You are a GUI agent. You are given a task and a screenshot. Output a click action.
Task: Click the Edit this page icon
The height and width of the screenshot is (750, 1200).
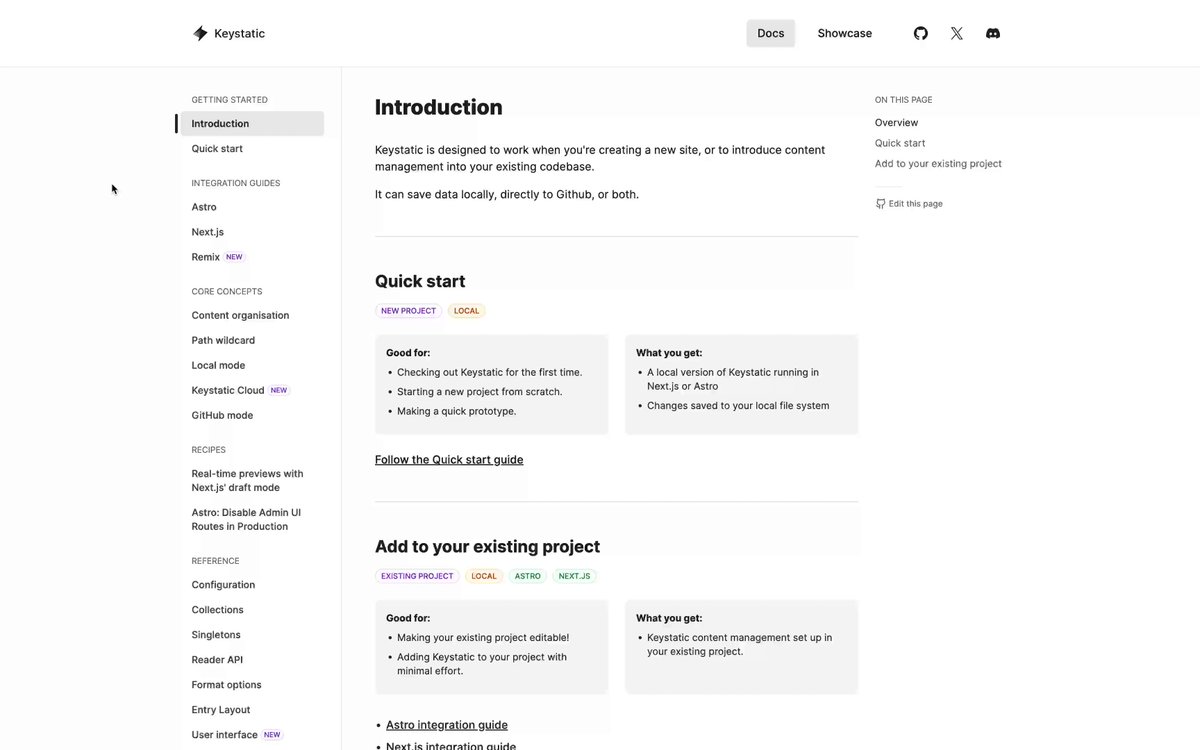[x=880, y=203]
